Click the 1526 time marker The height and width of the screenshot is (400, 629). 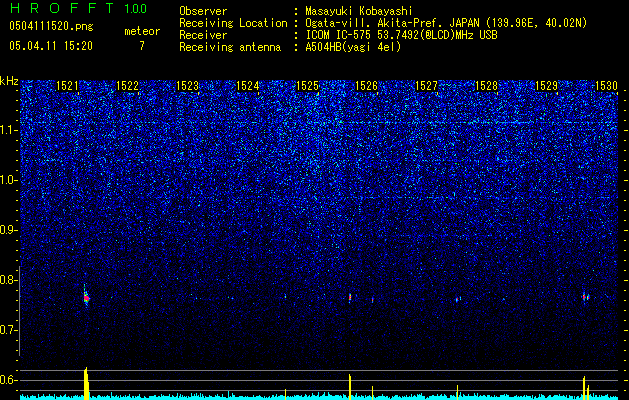coord(367,86)
